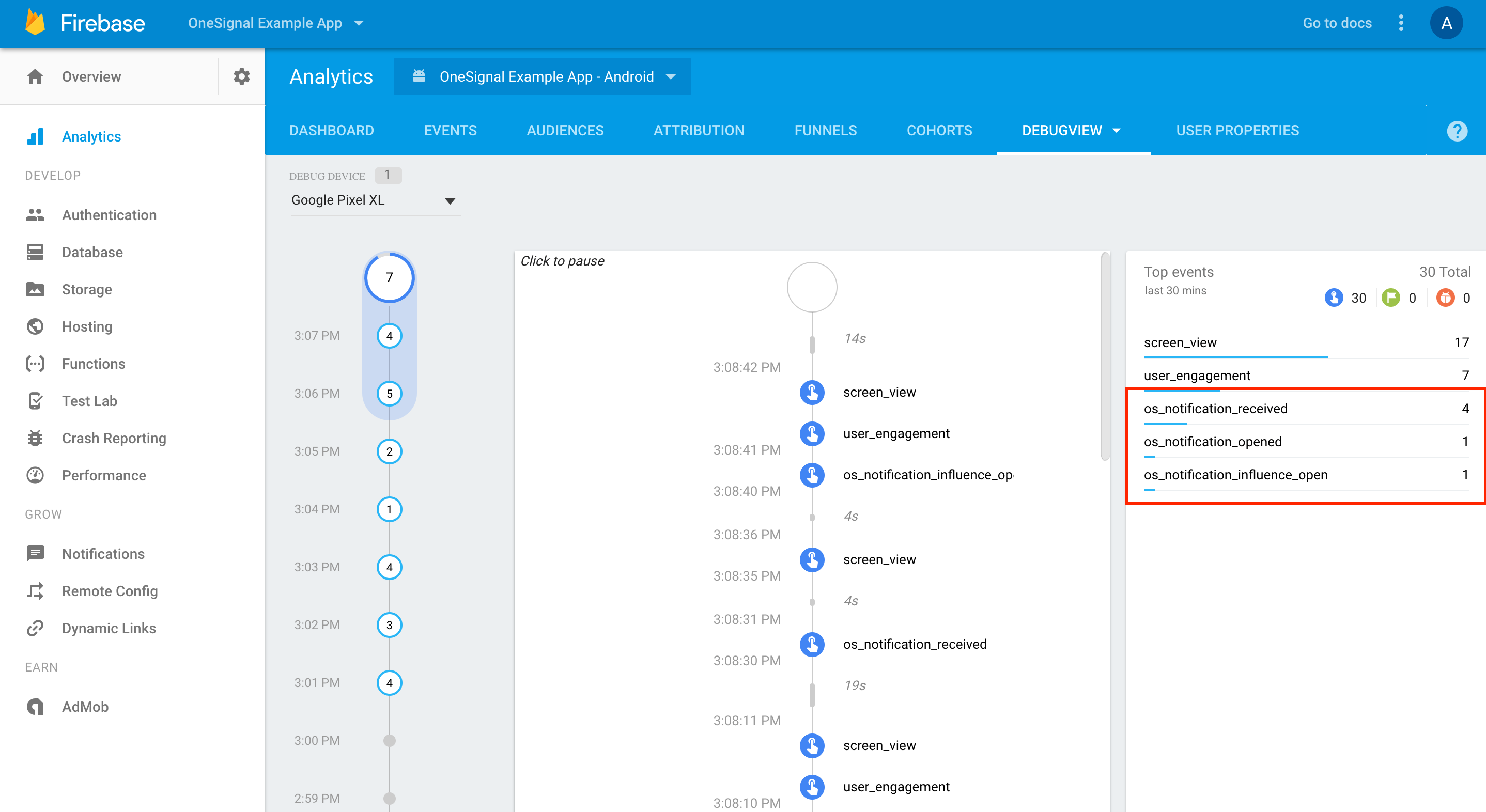Open the Google Pixel XL device dropdown
1486x812 pixels.
(x=375, y=200)
